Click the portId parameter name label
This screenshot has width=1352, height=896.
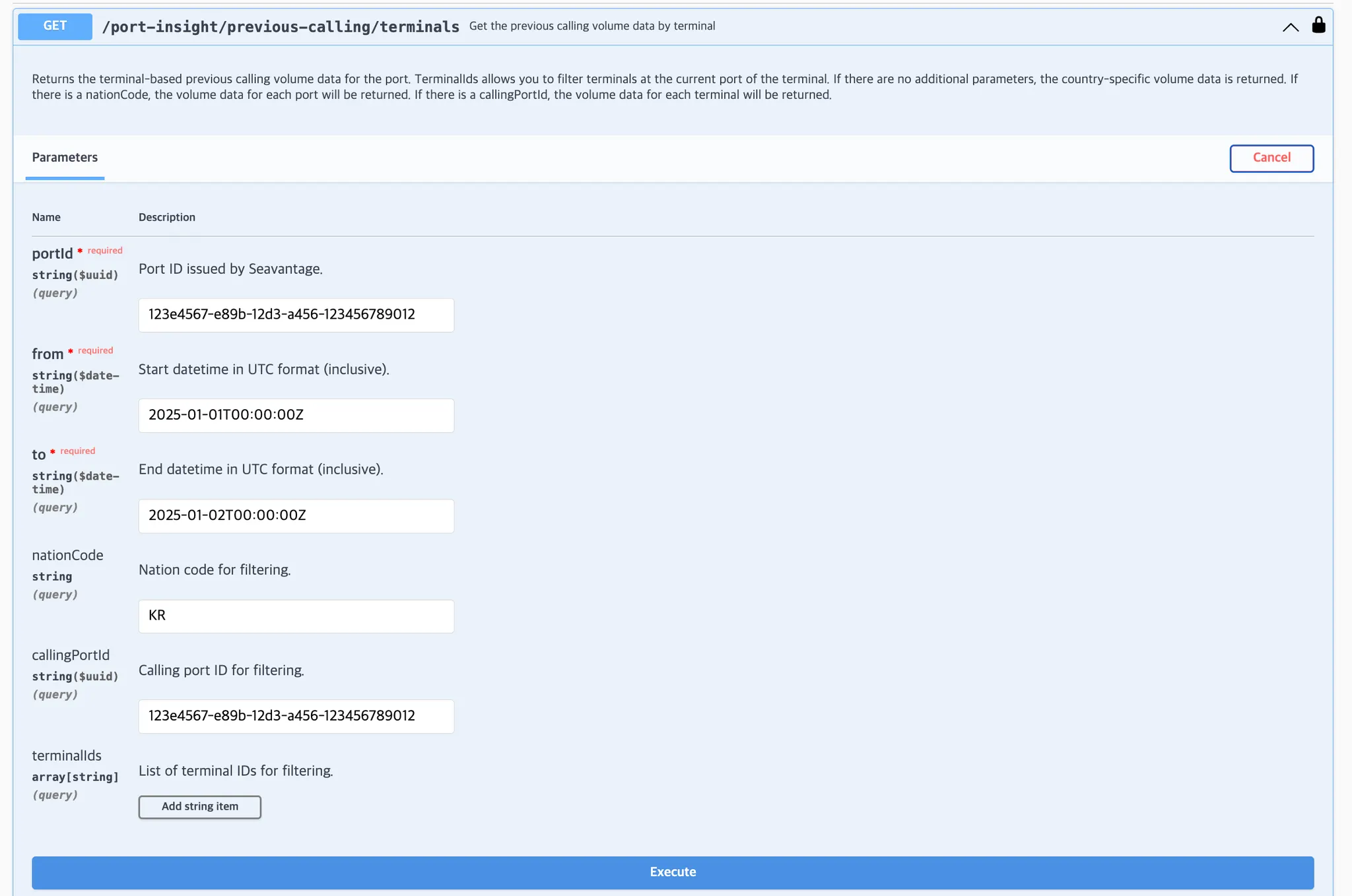click(52, 254)
